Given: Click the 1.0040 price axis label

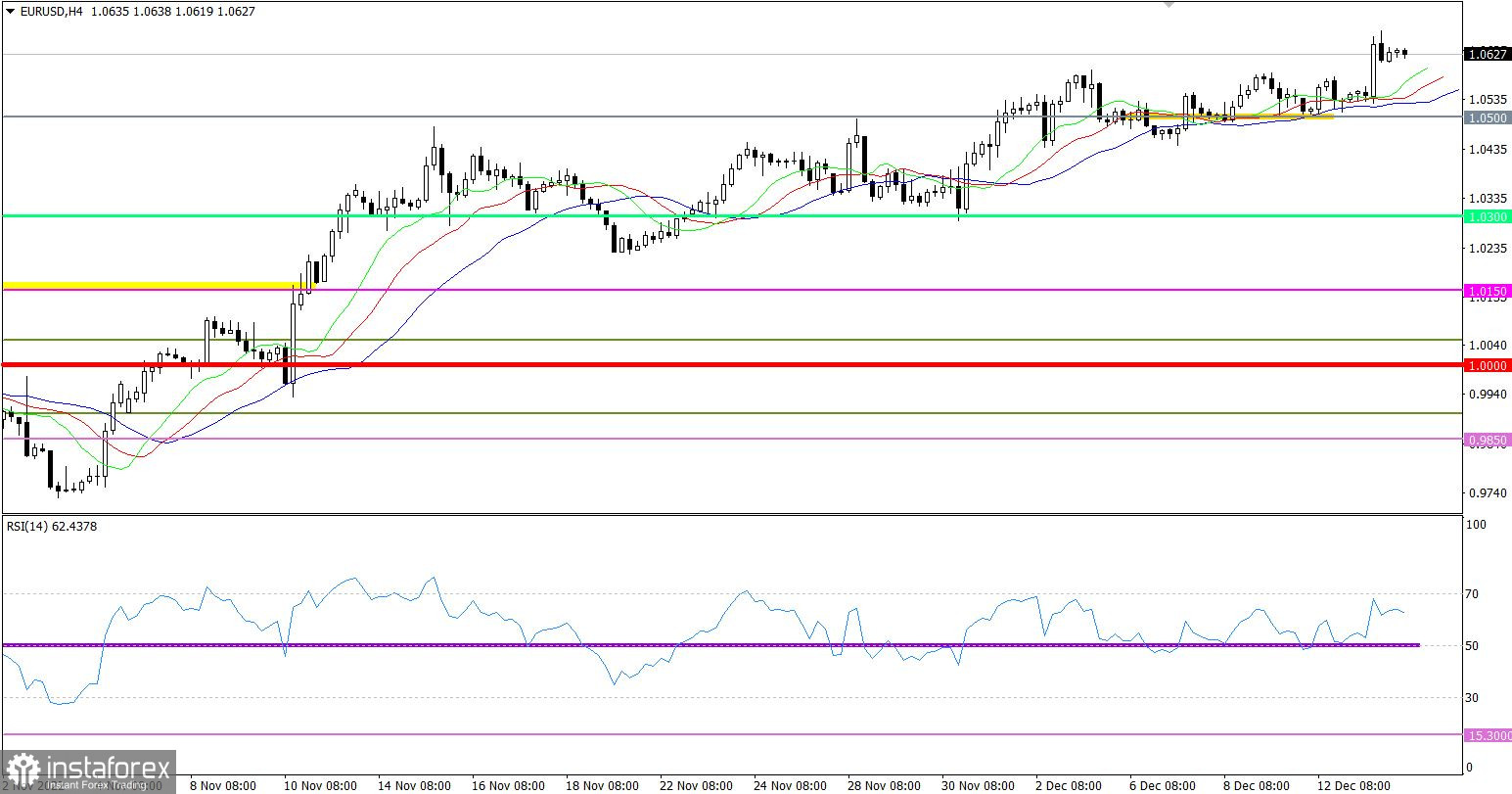Looking at the screenshot, I should pyautogui.click(x=1486, y=345).
